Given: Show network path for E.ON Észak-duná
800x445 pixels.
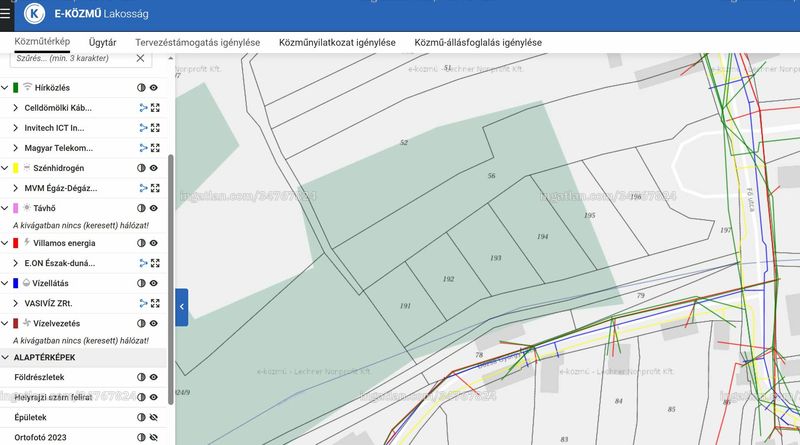Looking at the screenshot, I should coord(143,263).
